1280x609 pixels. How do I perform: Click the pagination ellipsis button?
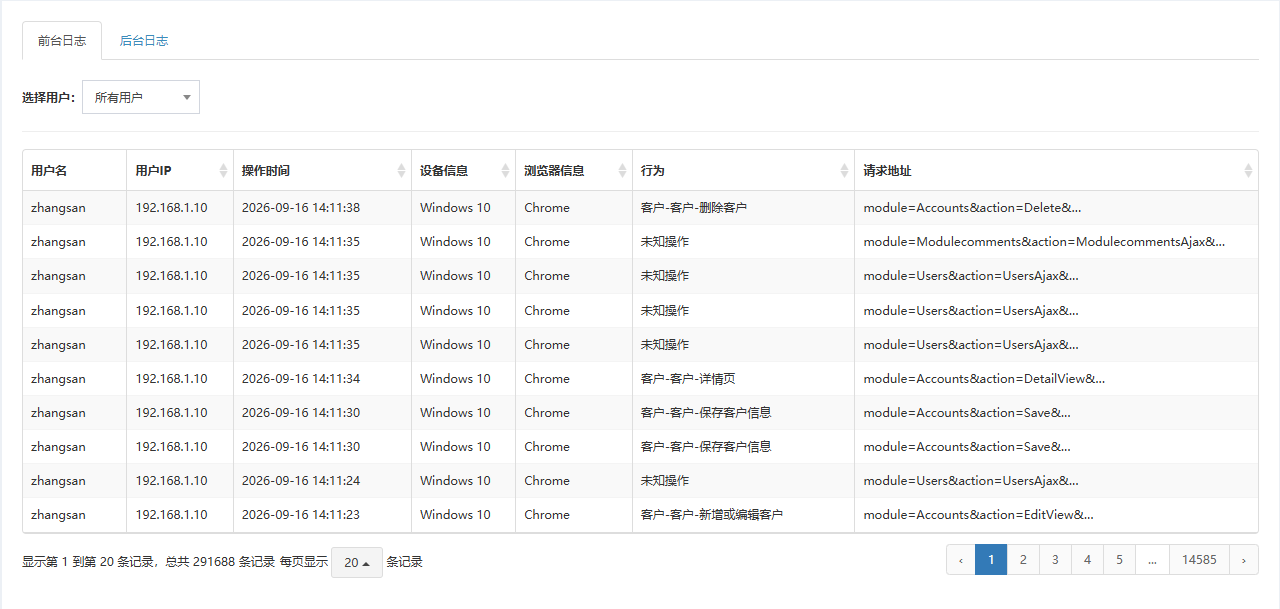pyautogui.click(x=1152, y=560)
